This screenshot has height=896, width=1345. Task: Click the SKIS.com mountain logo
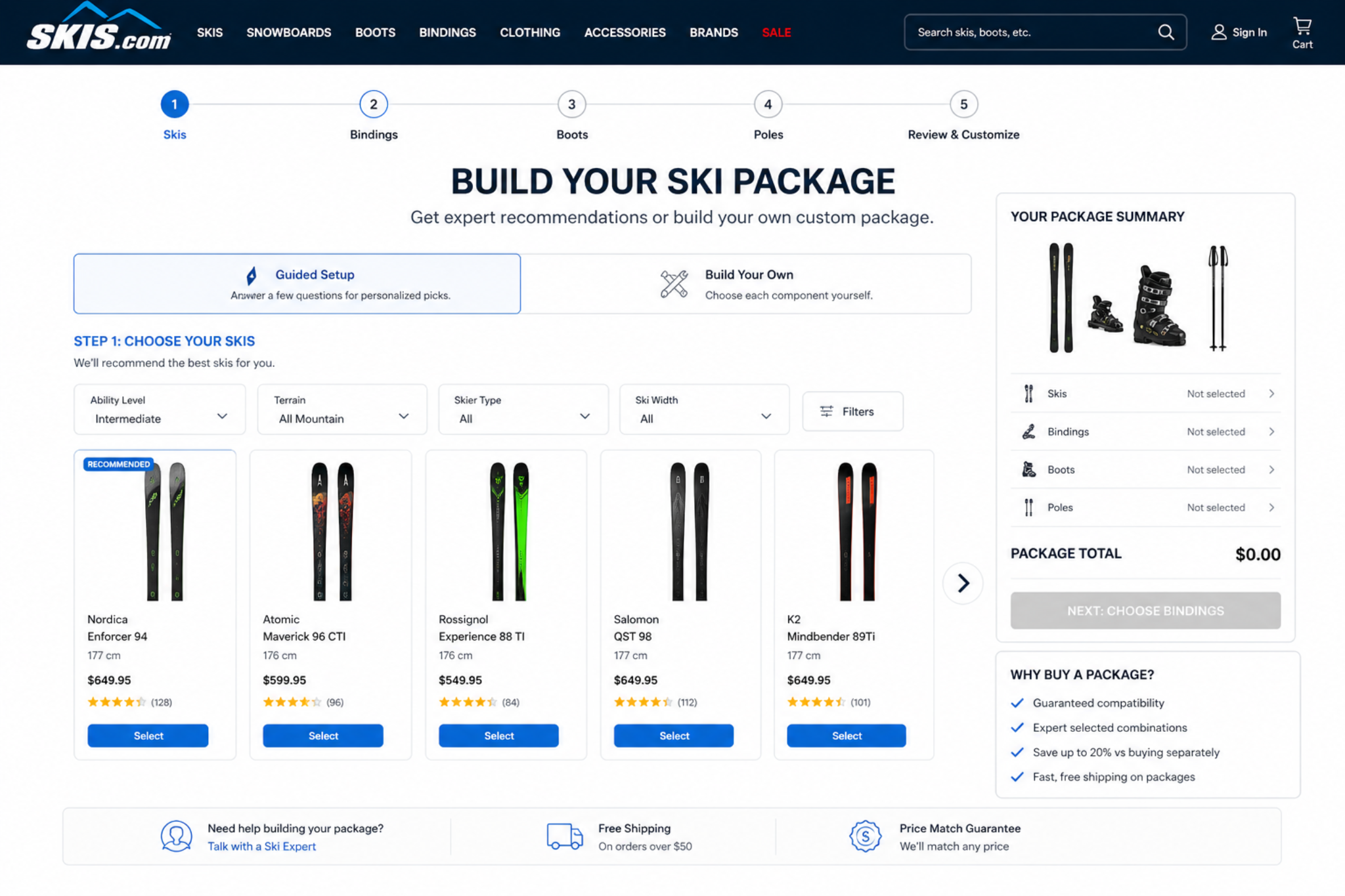pyautogui.click(x=97, y=32)
